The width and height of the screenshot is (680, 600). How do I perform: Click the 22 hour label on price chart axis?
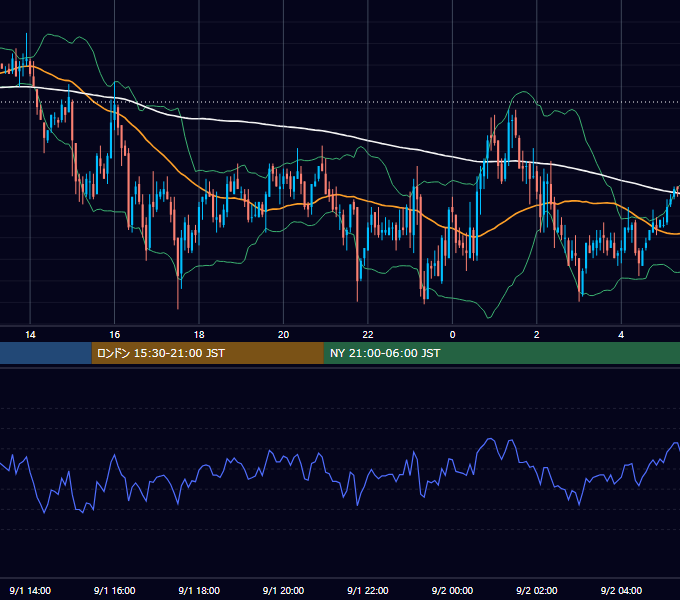pos(368,335)
